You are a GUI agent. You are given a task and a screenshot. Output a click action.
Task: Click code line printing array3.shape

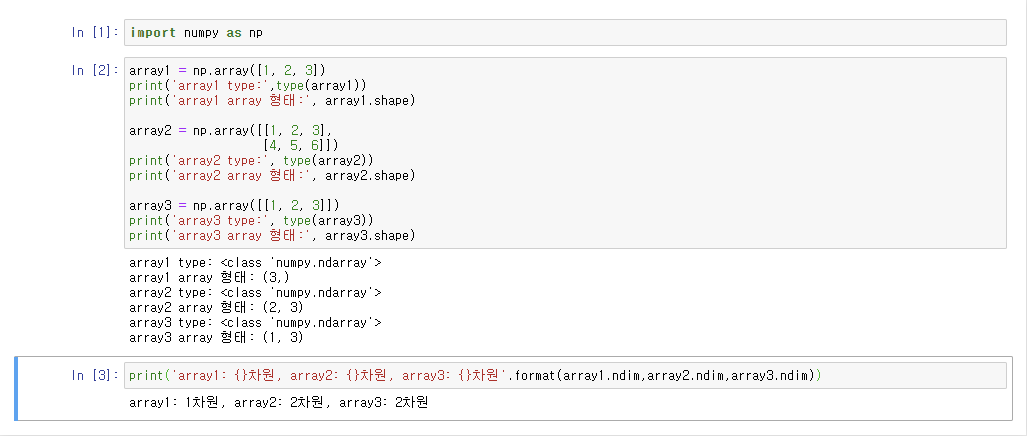(272, 236)
